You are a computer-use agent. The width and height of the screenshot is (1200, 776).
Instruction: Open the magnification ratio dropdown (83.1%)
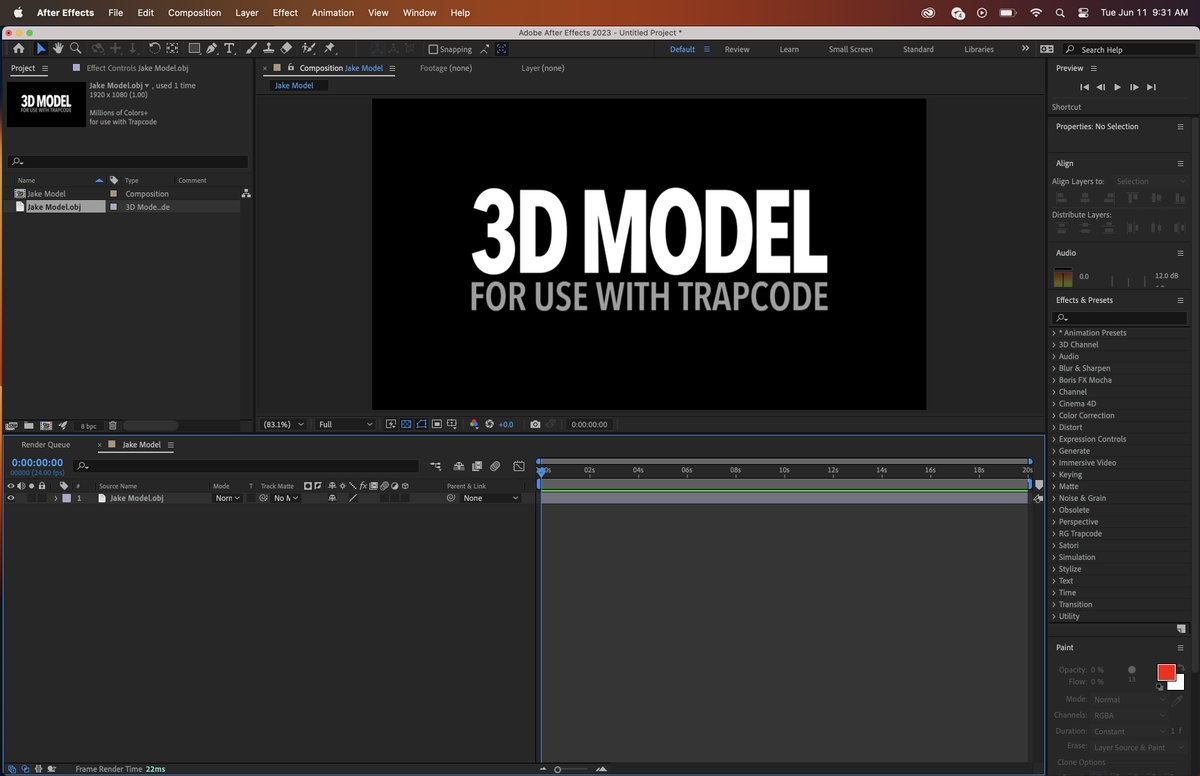click(x=283, y=424)
